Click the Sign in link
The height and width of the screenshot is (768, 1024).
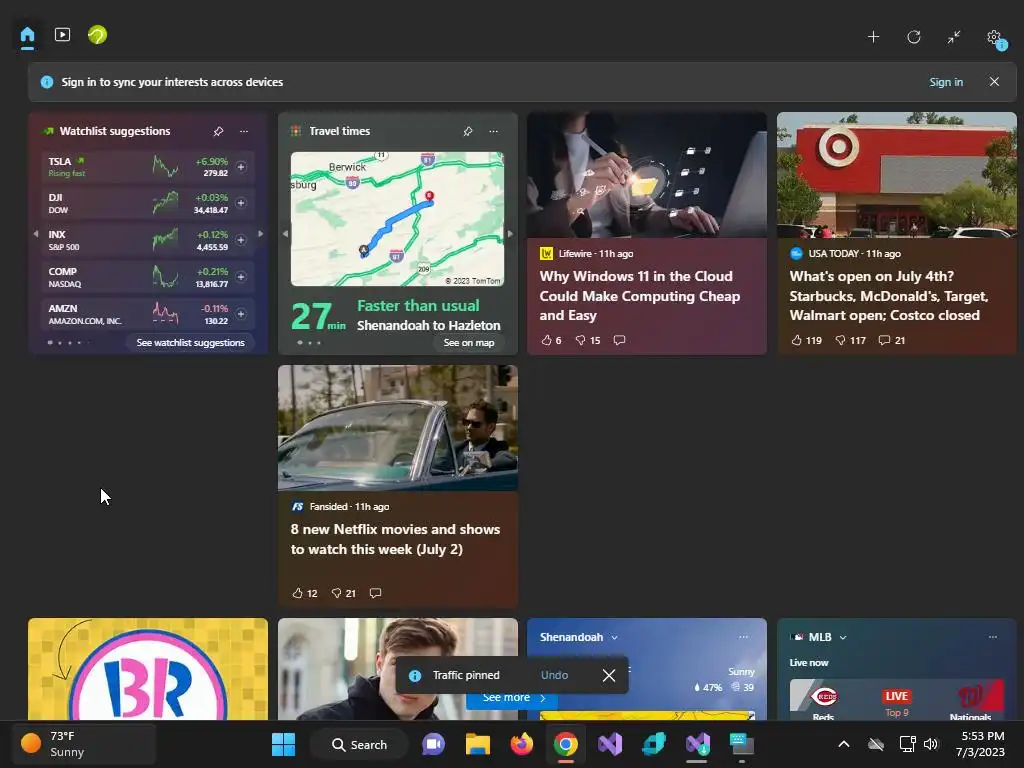click(946, 82)
